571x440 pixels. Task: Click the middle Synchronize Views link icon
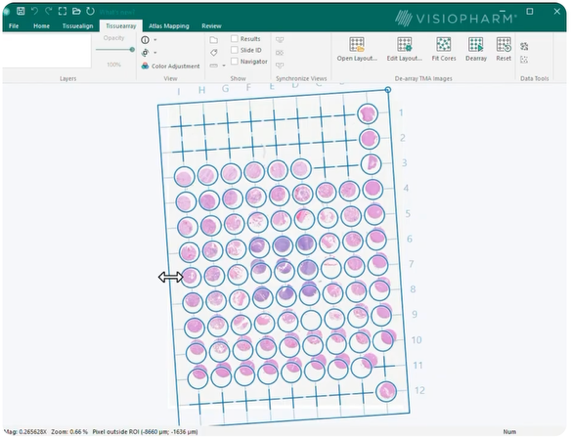point(280,53)
